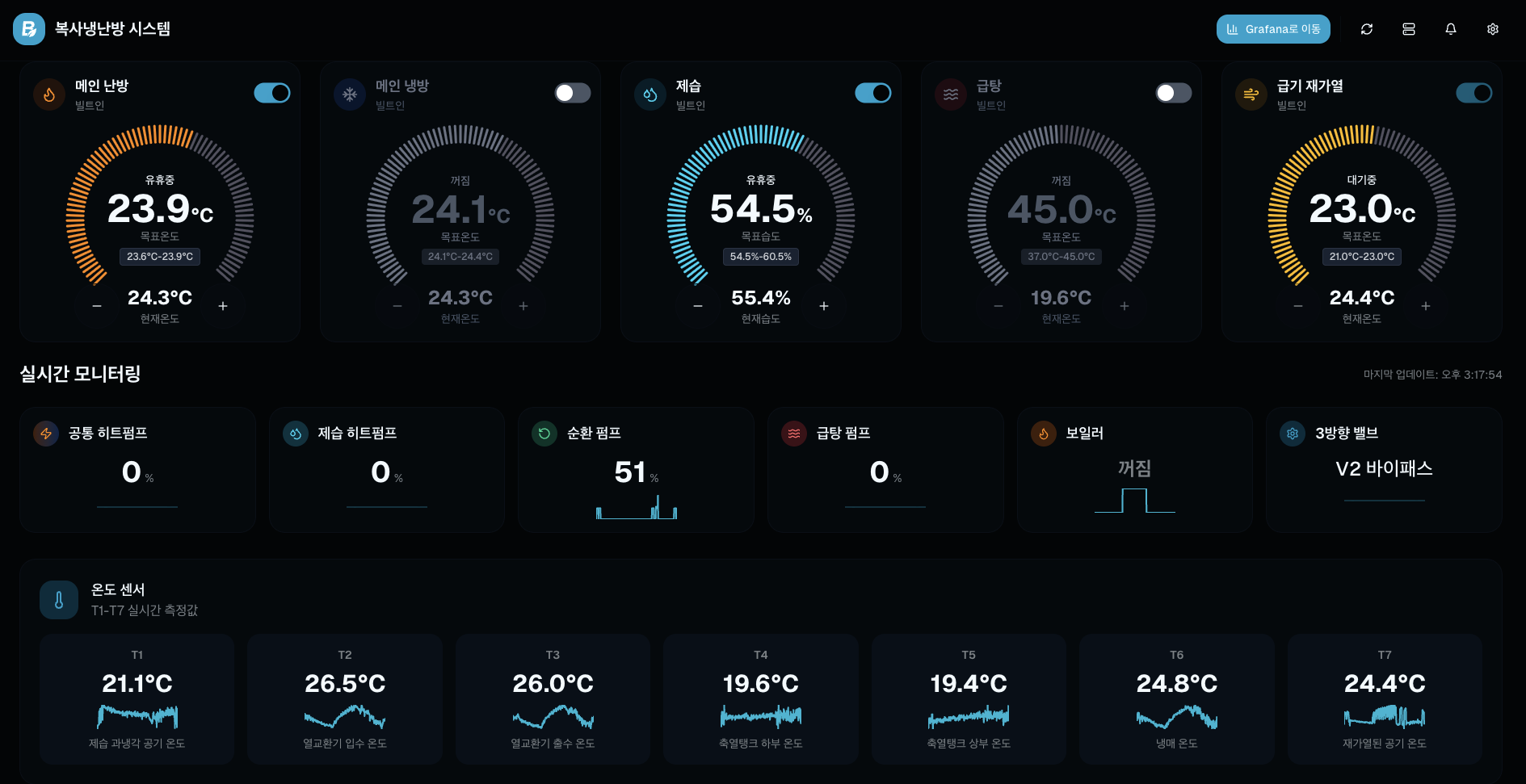The width and height of the screenshot is (1526, 784).
Task: Click the 3방향 밸브 gear icon
Action: point(1293,434)
